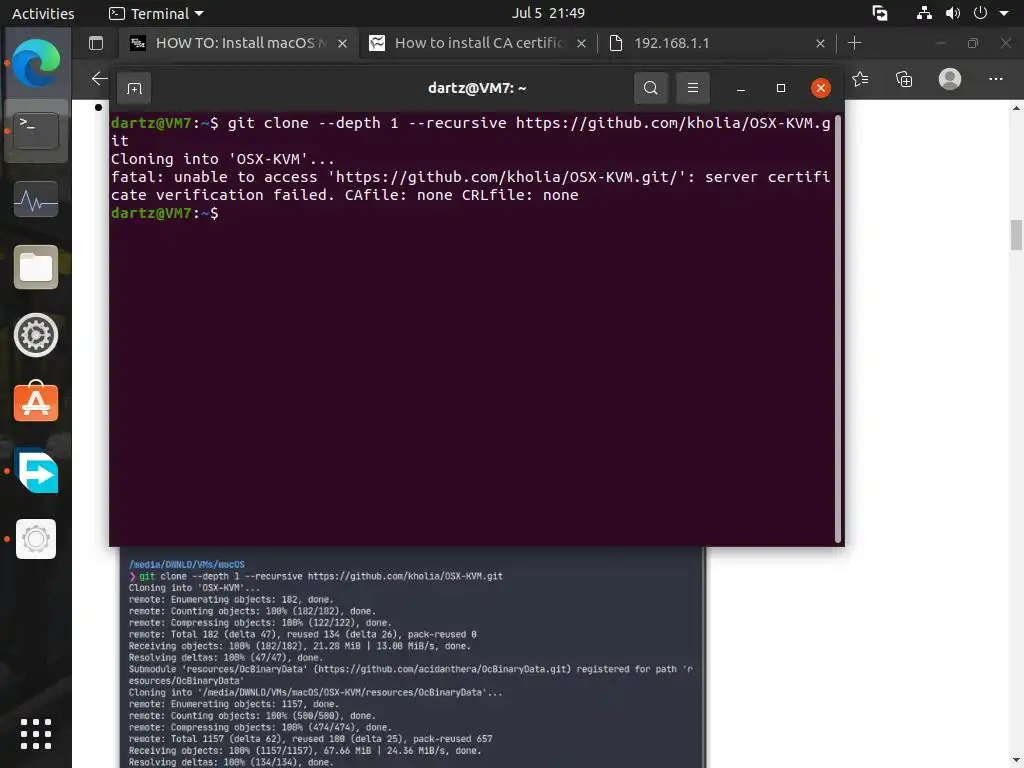This screenshot has height=768, width=1024.
Task: Close the terminal window
Action: pyautogui.click(x=821, y=88)
